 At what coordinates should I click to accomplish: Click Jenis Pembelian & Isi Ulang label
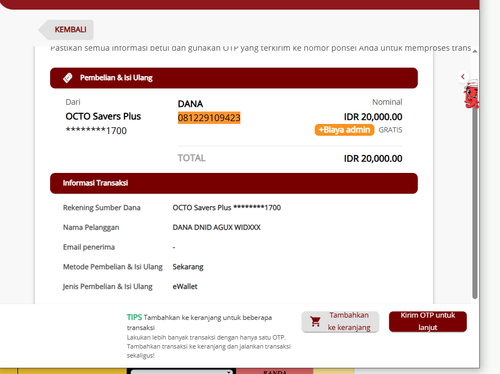click(x=108, y=287)
